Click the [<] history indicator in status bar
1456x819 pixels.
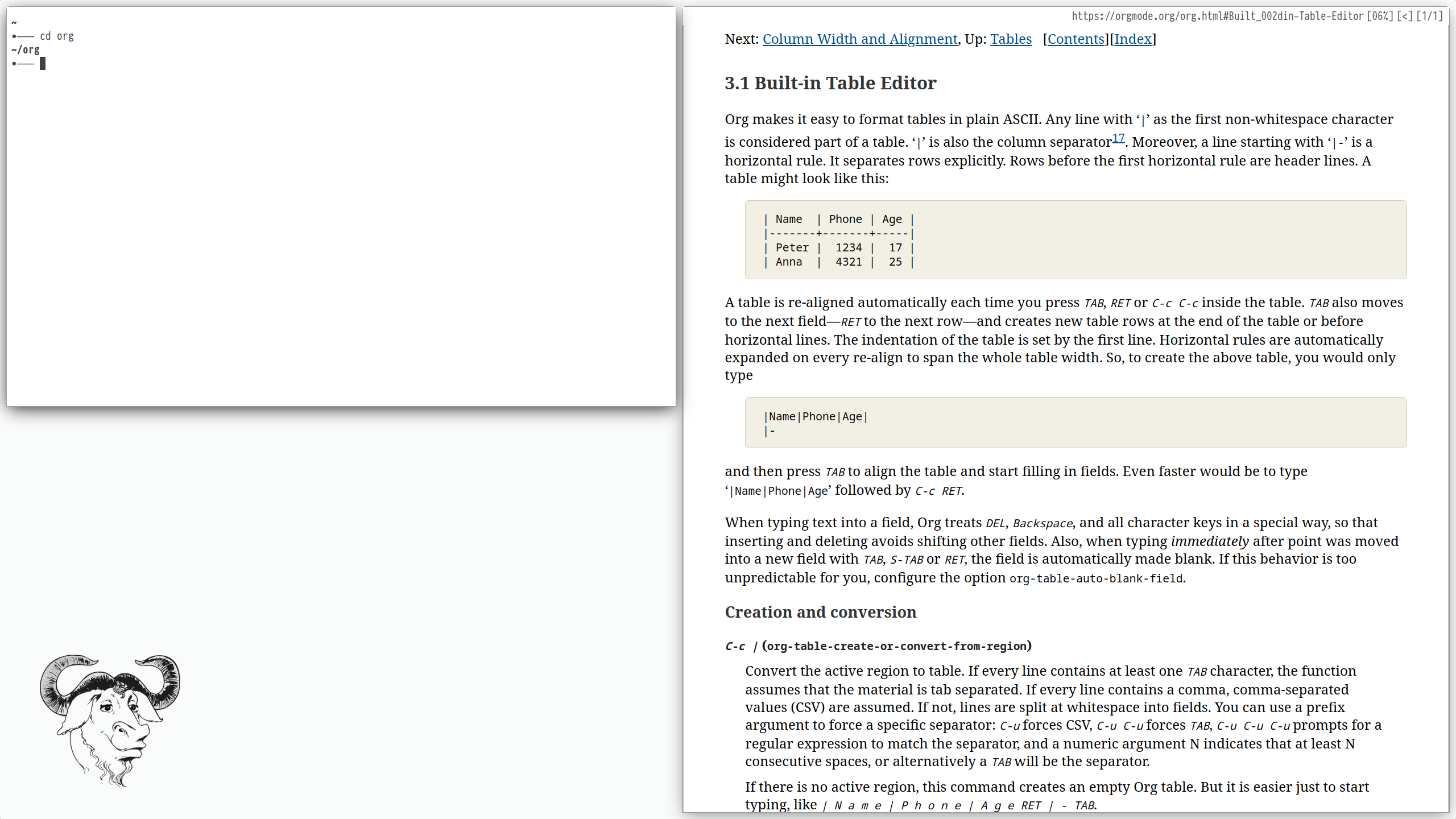point(1405,16)
